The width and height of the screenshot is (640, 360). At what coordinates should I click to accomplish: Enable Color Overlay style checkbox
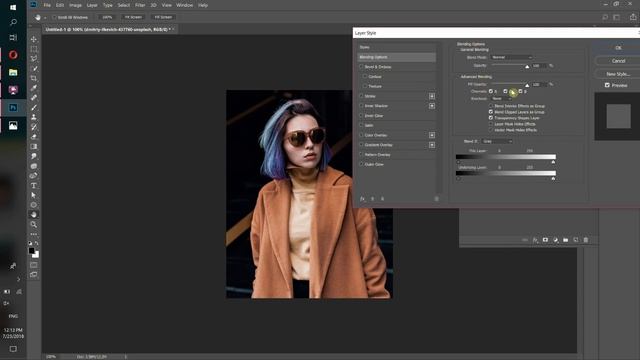361,135
